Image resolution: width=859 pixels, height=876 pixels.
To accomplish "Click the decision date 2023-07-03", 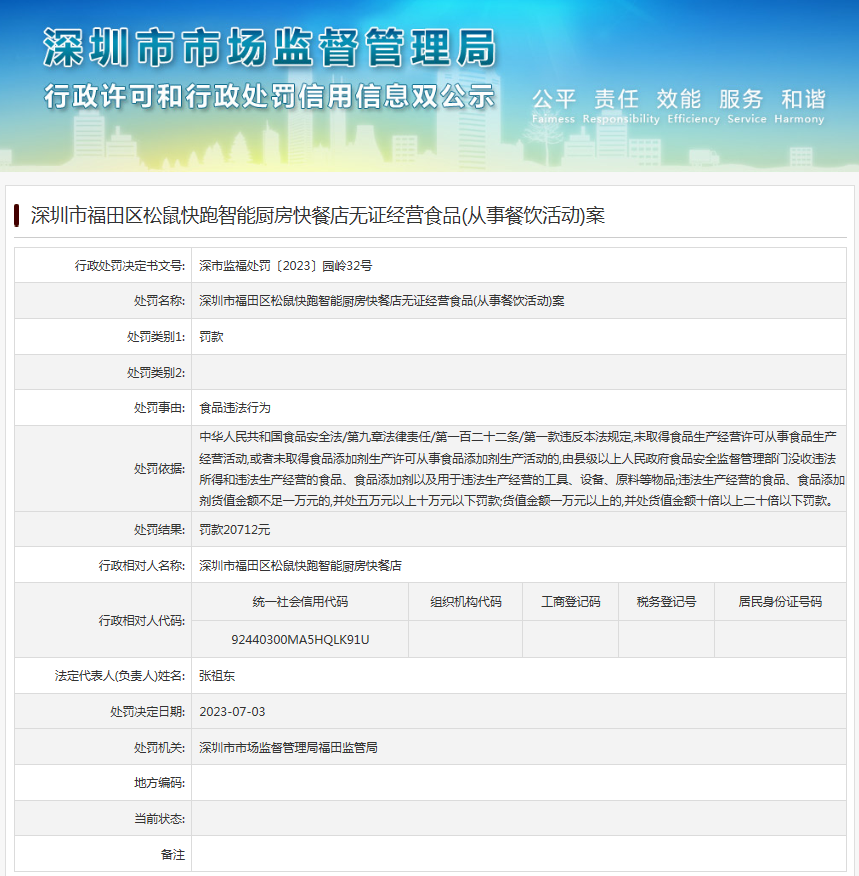I will 232,712.
